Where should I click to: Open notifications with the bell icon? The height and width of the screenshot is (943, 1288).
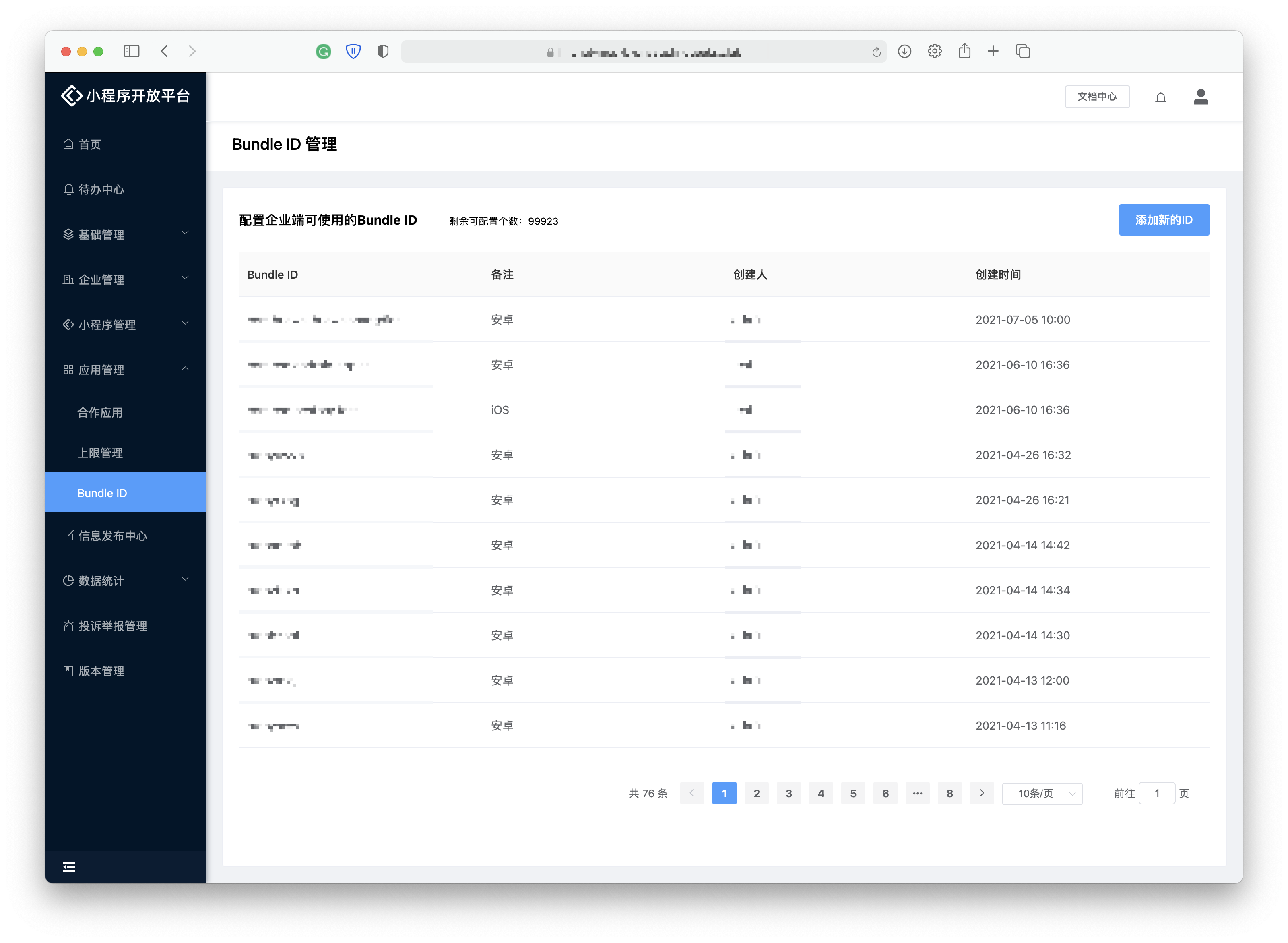pos(1160,97)
